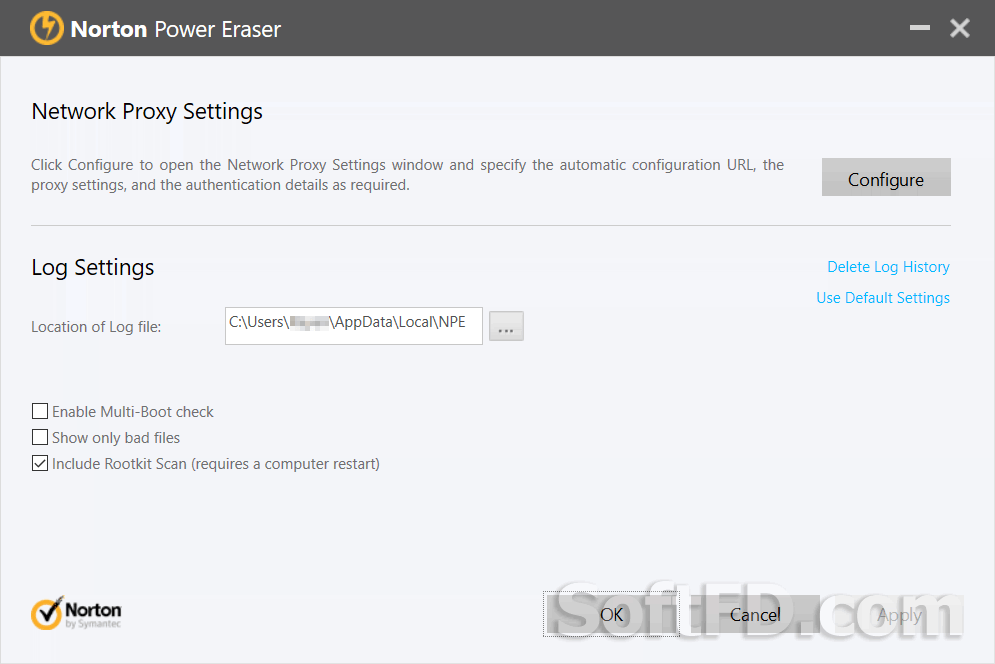Focus the Location of Log file field
The height and width of the screenshot is (664, 995).
353,326
